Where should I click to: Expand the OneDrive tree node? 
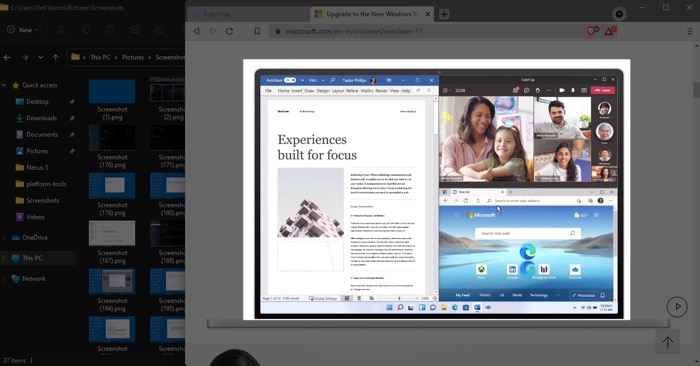[4, 237]
